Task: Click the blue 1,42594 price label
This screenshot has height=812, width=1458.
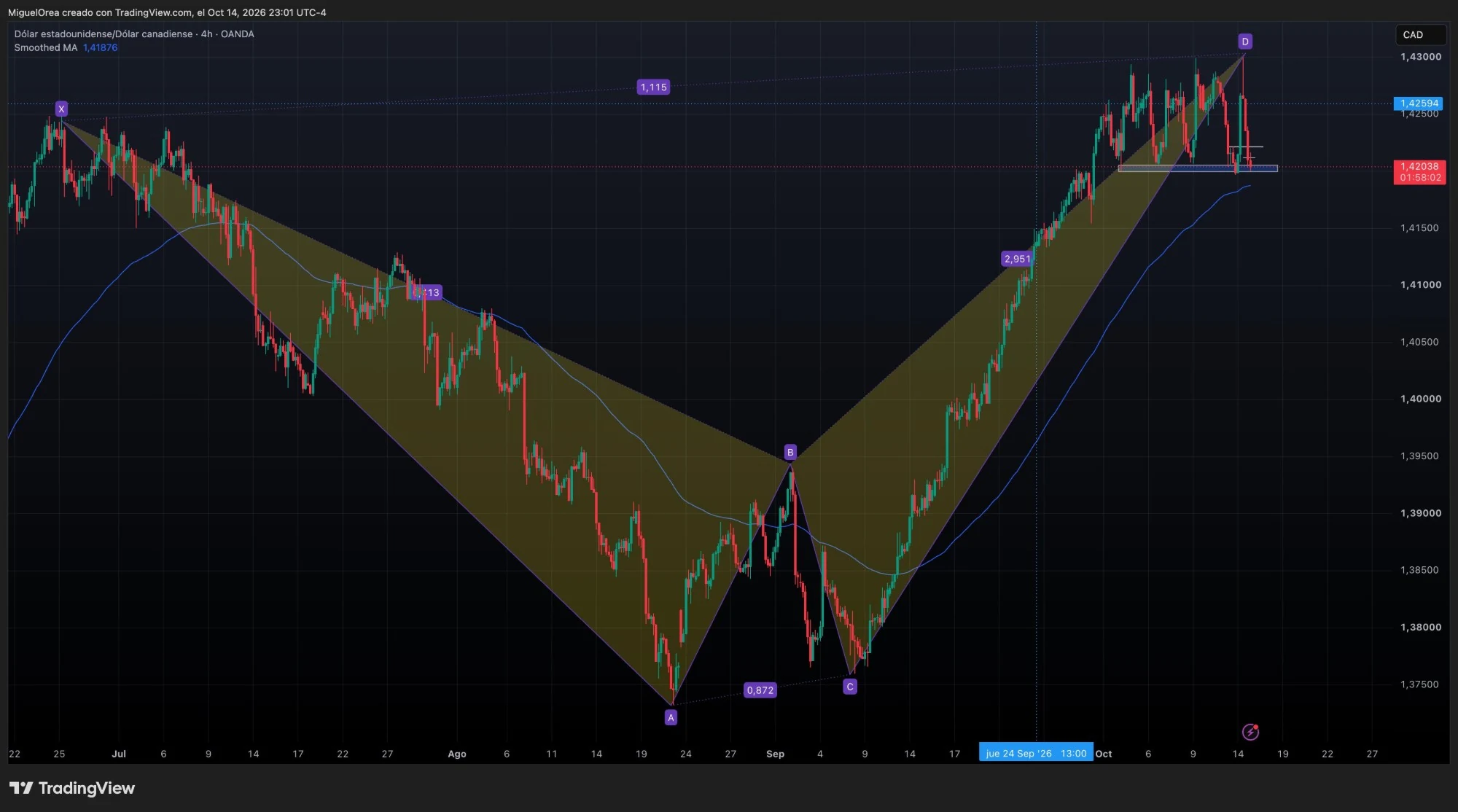Action: (x=1419, y=104)
